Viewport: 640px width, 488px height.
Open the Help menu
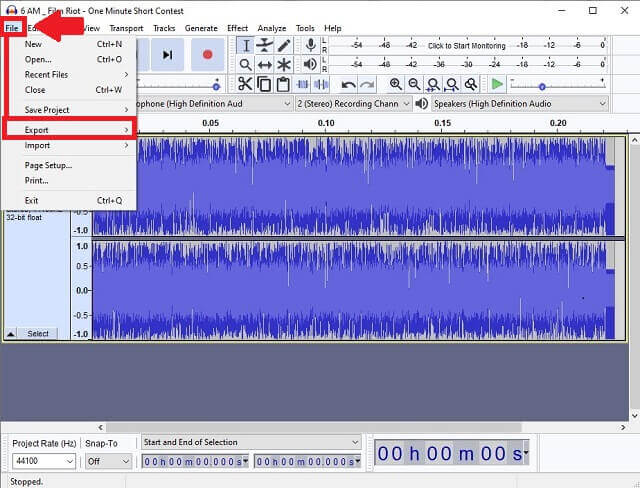[x=333, y=28]
